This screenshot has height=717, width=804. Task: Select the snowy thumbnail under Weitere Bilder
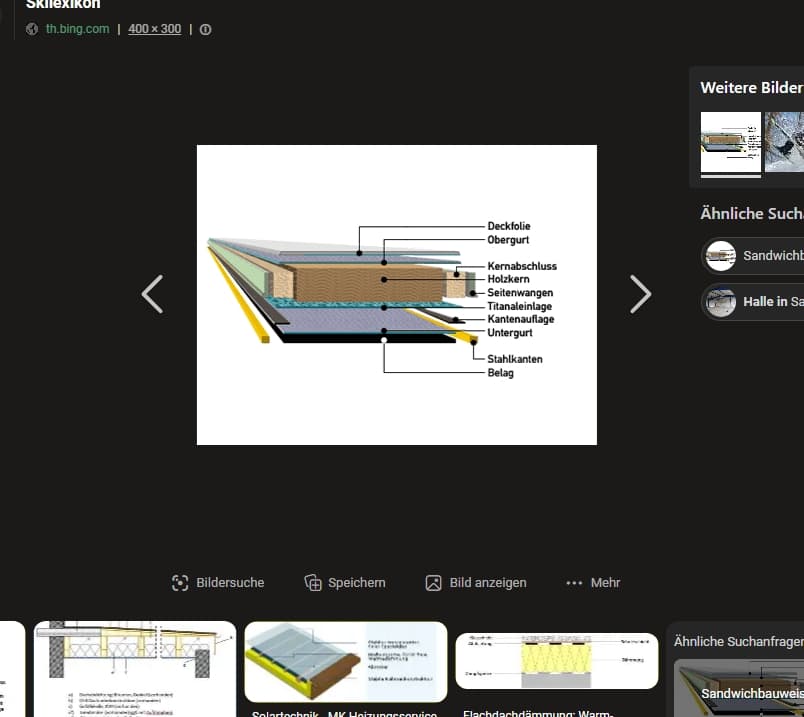(x=785, y=142)
